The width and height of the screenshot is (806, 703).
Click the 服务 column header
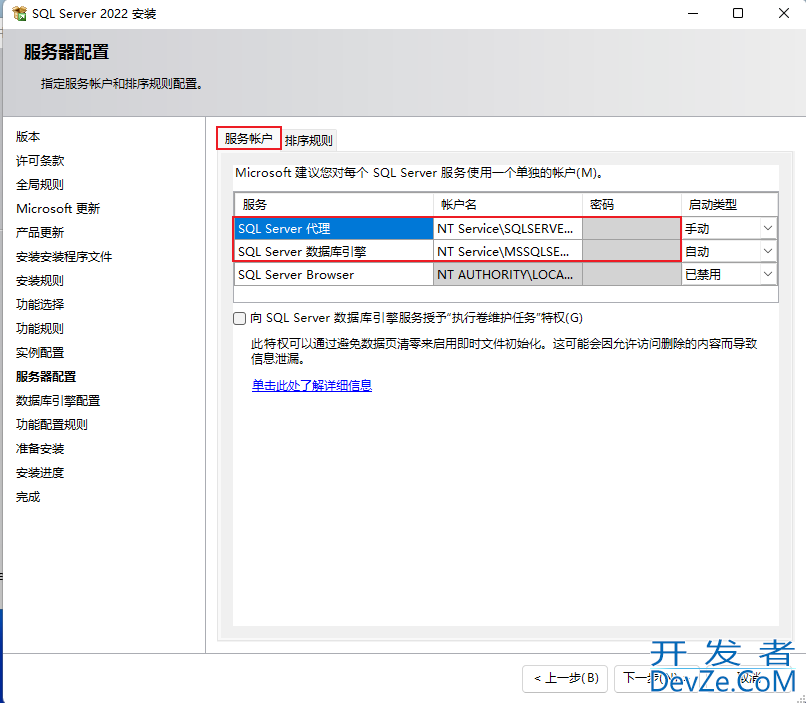[x=334, y=205]
